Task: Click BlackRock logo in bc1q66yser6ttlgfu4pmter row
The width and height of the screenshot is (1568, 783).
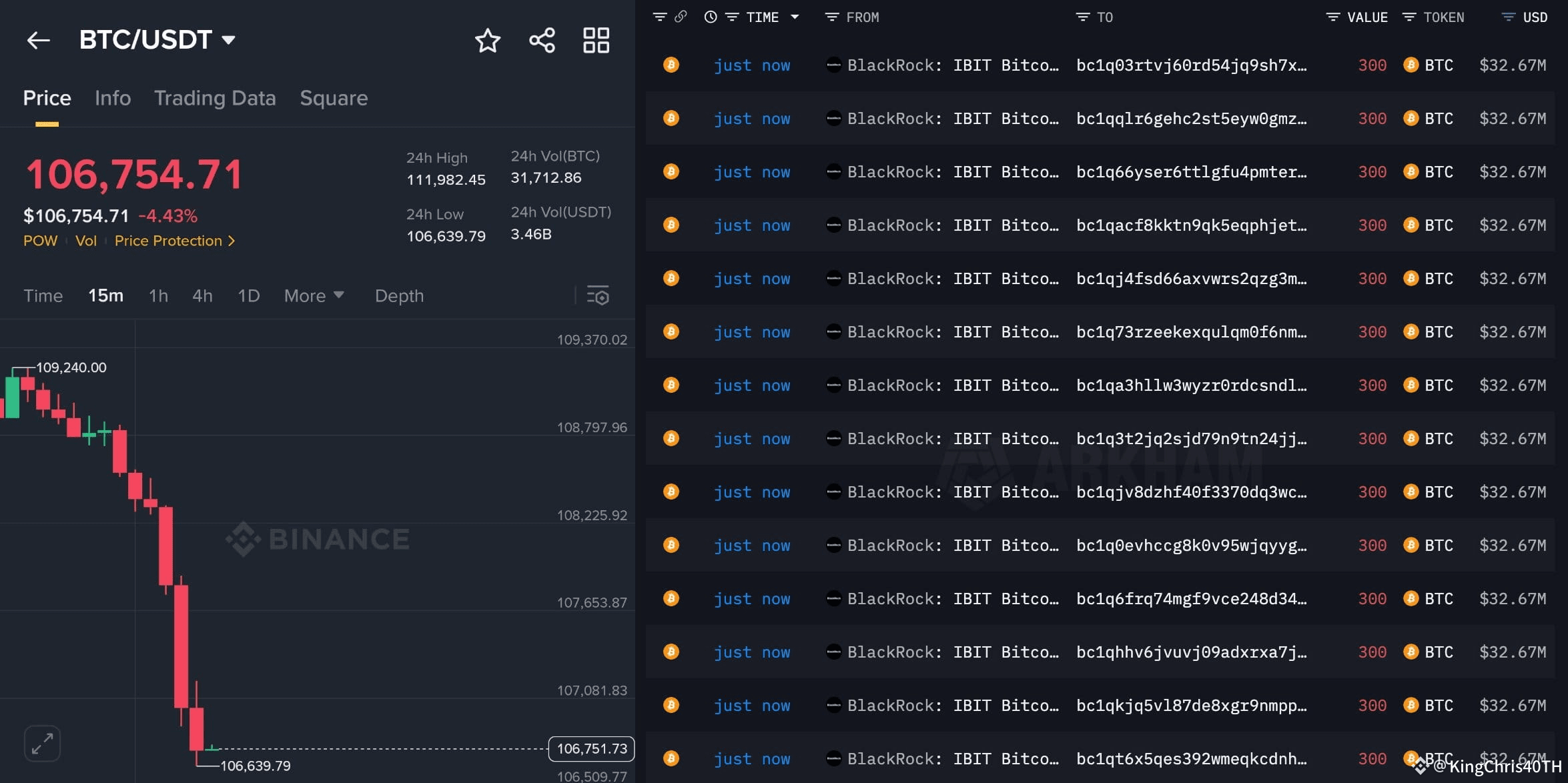Action: tap(833, 171)
